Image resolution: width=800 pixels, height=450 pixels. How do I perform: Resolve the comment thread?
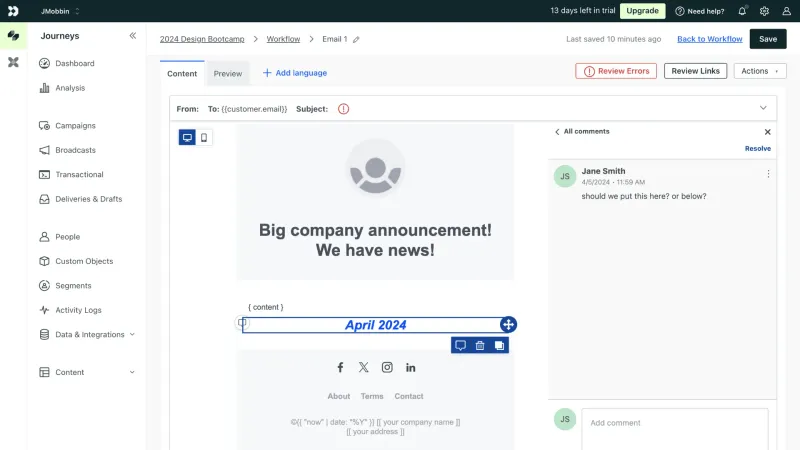coord(758,148)
